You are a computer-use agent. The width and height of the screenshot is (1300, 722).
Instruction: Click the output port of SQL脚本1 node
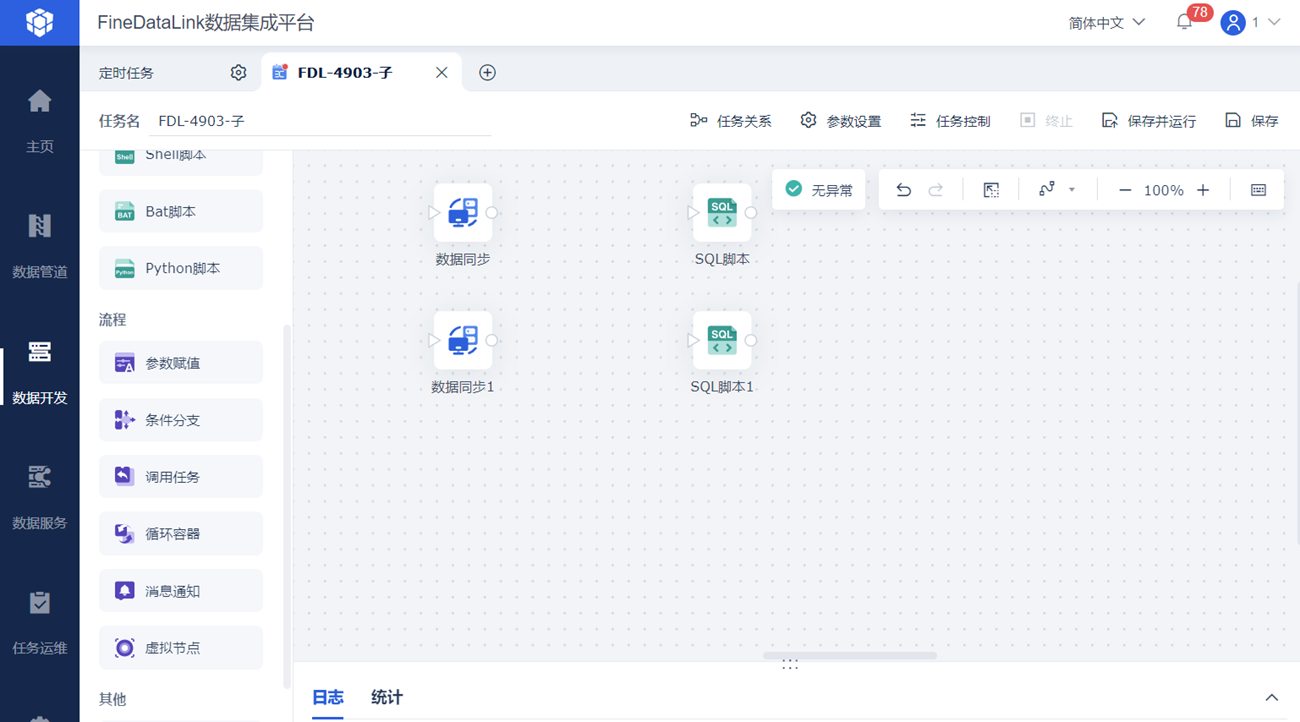point(751,340)
